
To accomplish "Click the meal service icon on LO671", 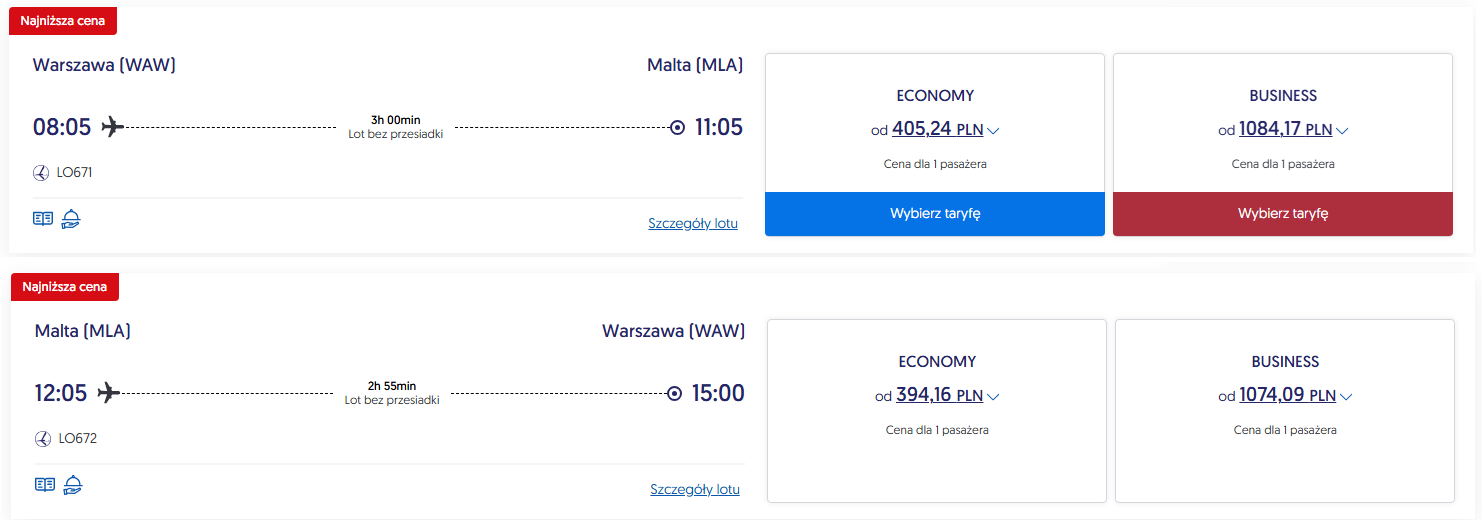I will [x=71, y=219].
